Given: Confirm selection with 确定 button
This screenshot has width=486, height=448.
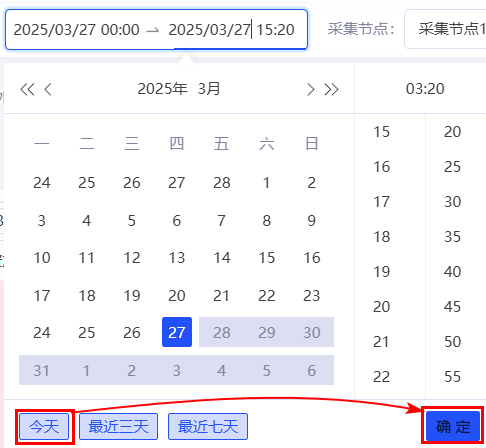Looking at the screenshot, I should click(453, 426).
